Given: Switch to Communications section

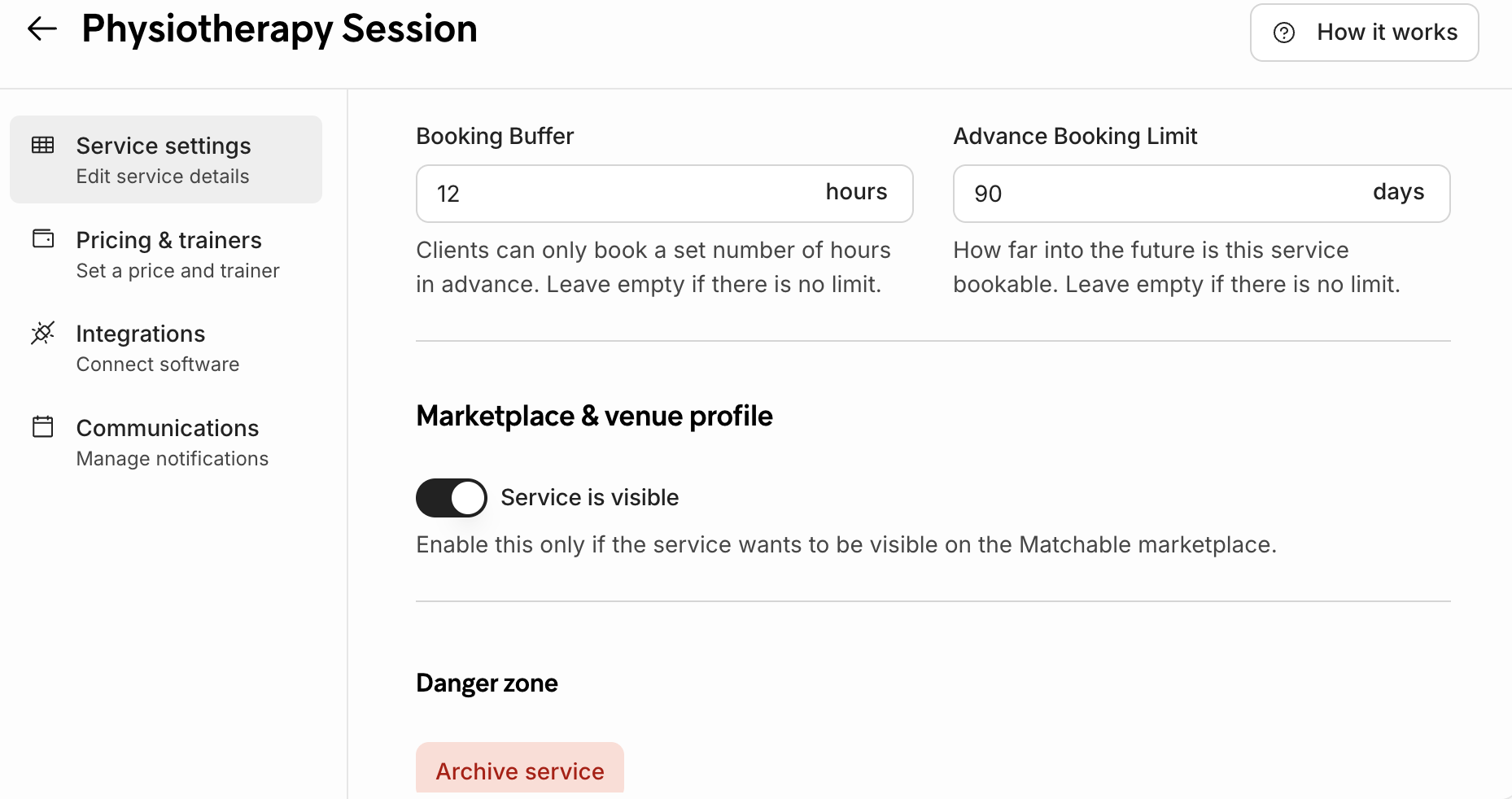Looking at the screenshot, I should tap(168, 429).
